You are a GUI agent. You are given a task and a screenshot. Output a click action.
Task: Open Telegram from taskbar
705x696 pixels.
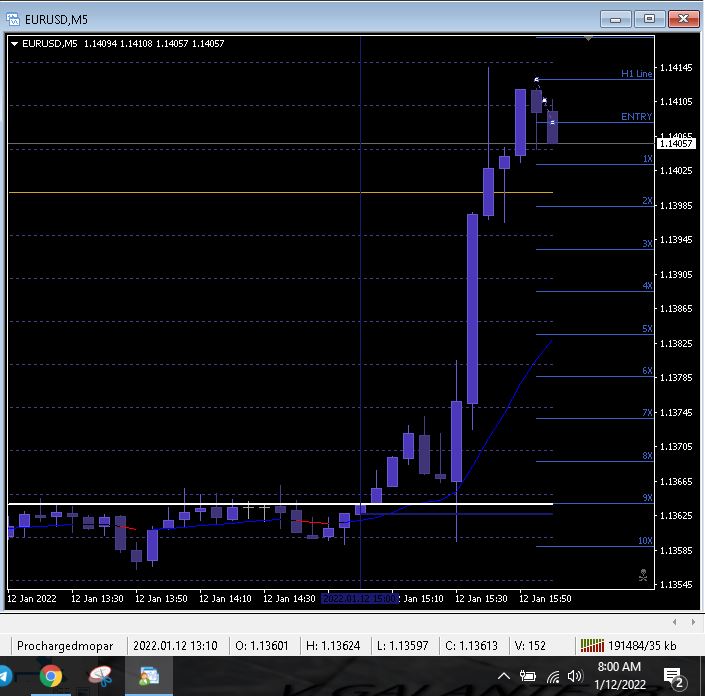click(5, 676)
